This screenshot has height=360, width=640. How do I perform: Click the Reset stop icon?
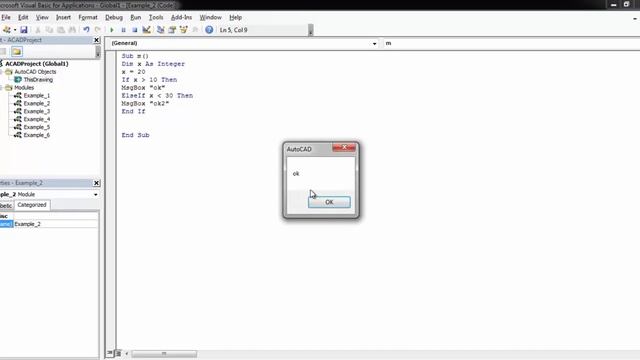click(x=135, y=30)
